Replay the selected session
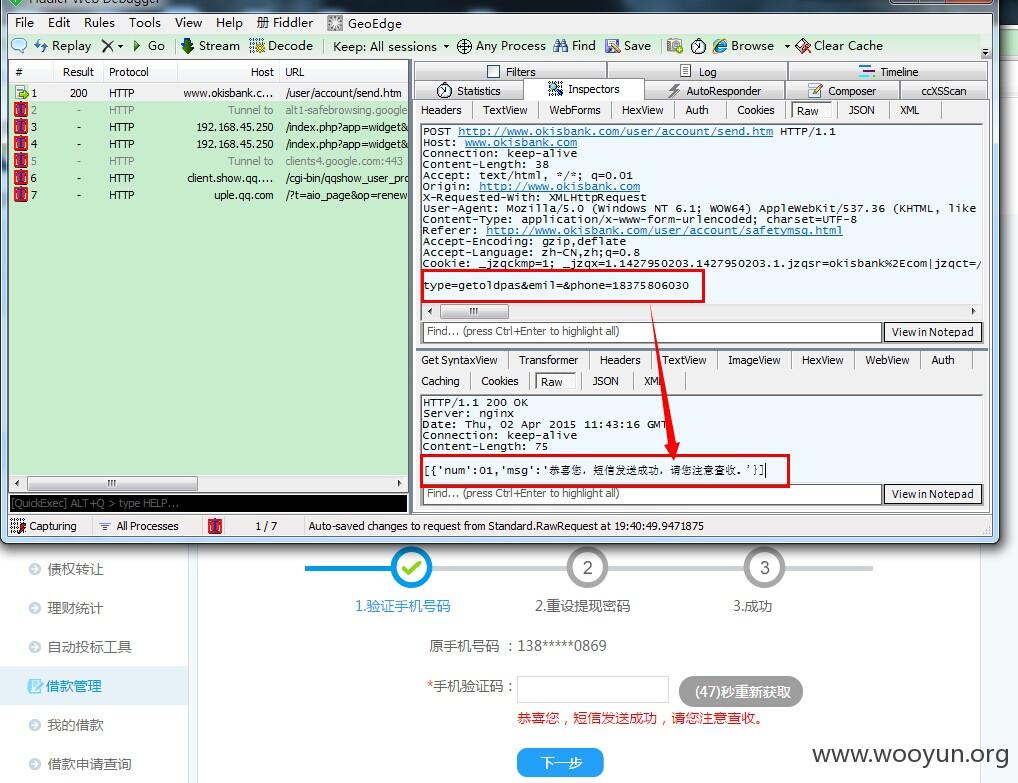 [63, 45]
